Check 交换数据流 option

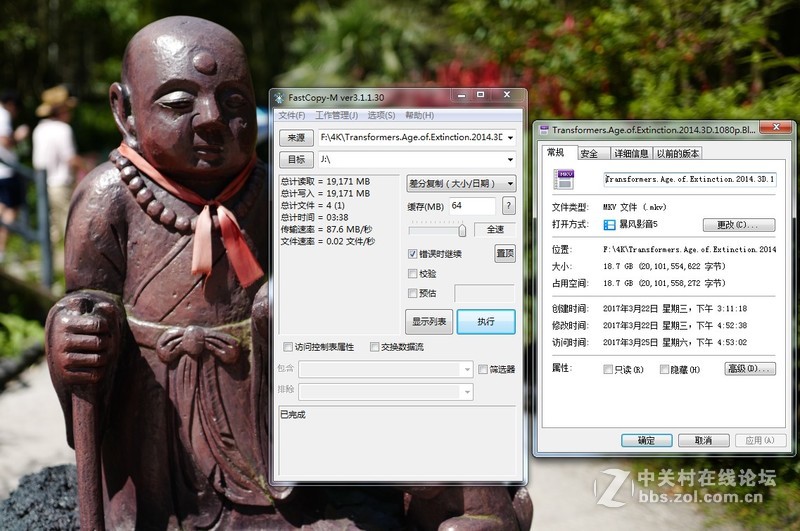click(374, 347)
